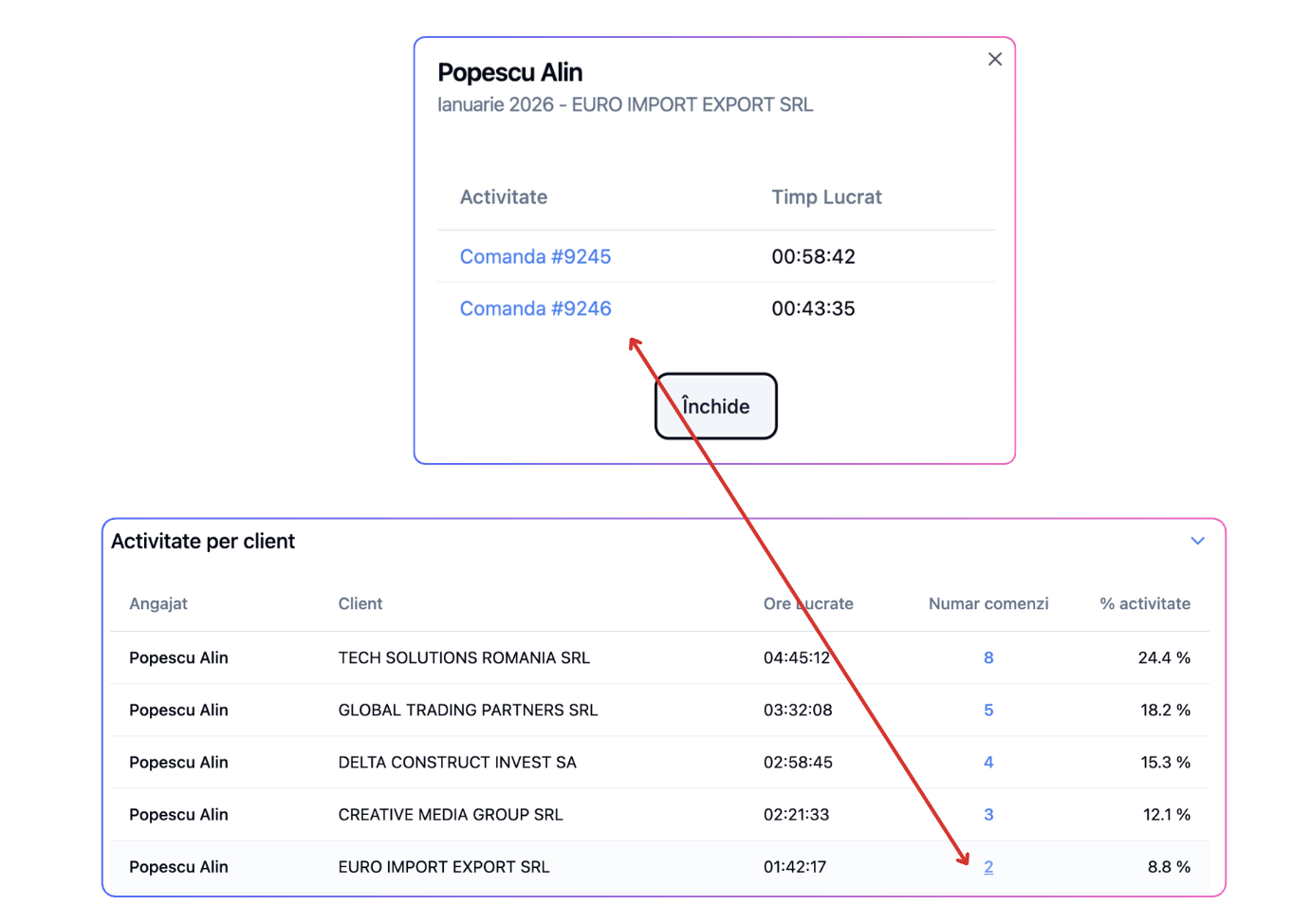Select the TECH SOLUTIONS ROMANIA SRL client cell
The image size is (1292, 924).
click(464, 657)
